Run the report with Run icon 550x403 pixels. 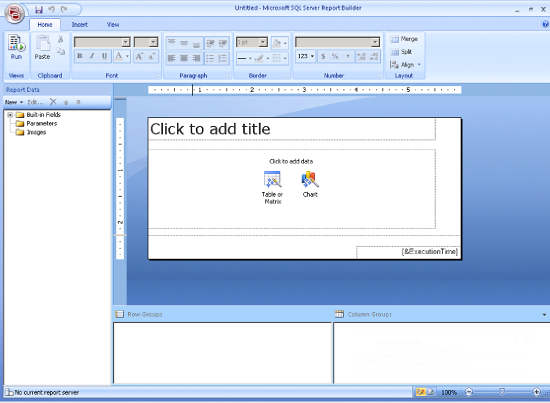[16, 47]
